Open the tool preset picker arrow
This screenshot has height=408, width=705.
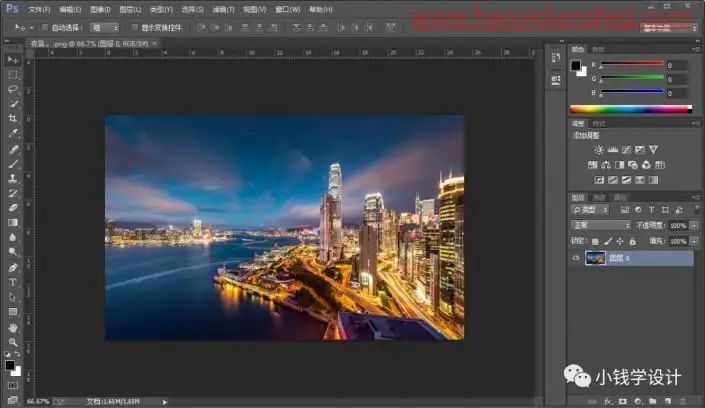31,27
